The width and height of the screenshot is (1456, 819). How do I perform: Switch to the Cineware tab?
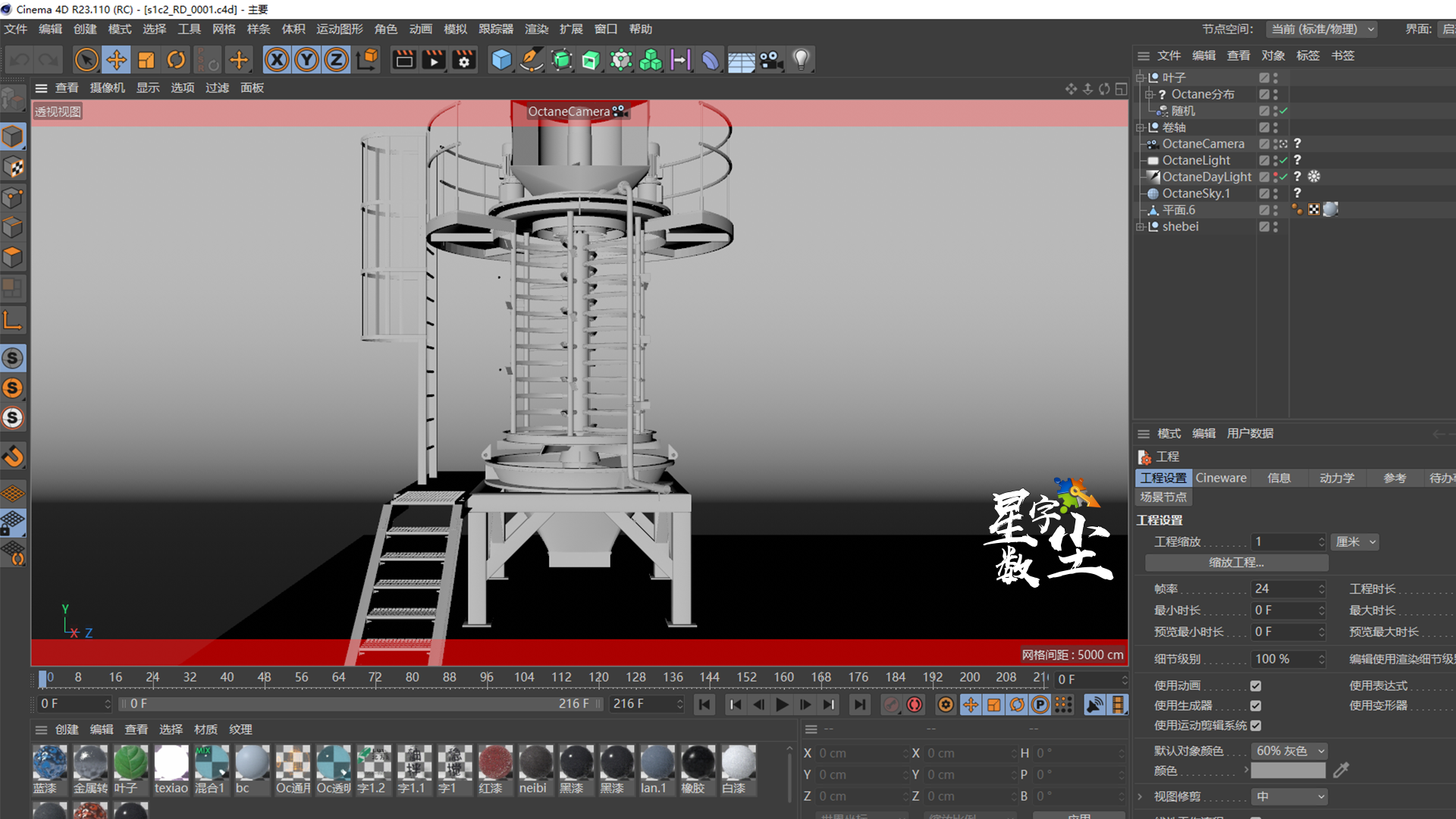(1221, 478)
